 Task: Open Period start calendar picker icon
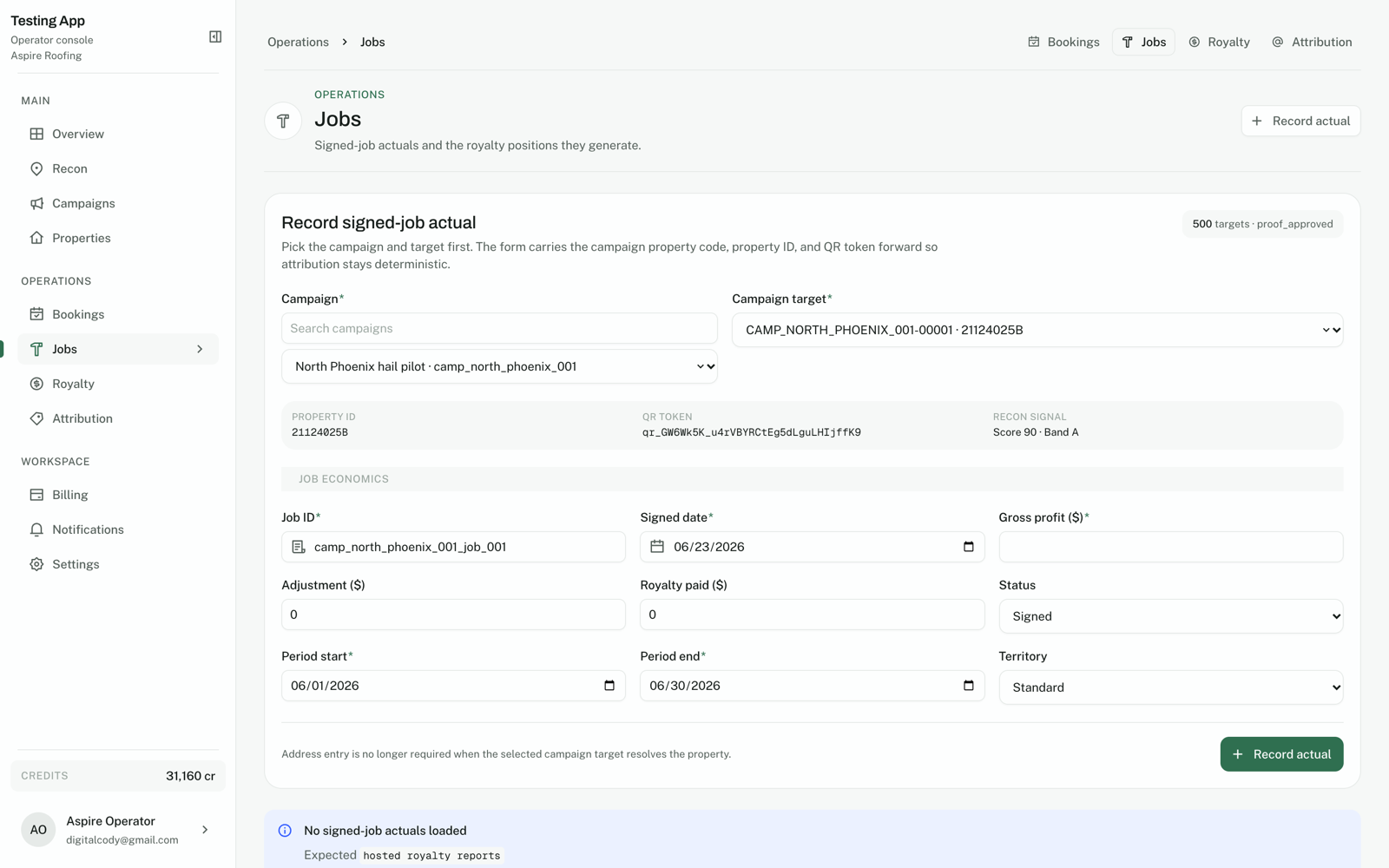click(x=609, y=686)
